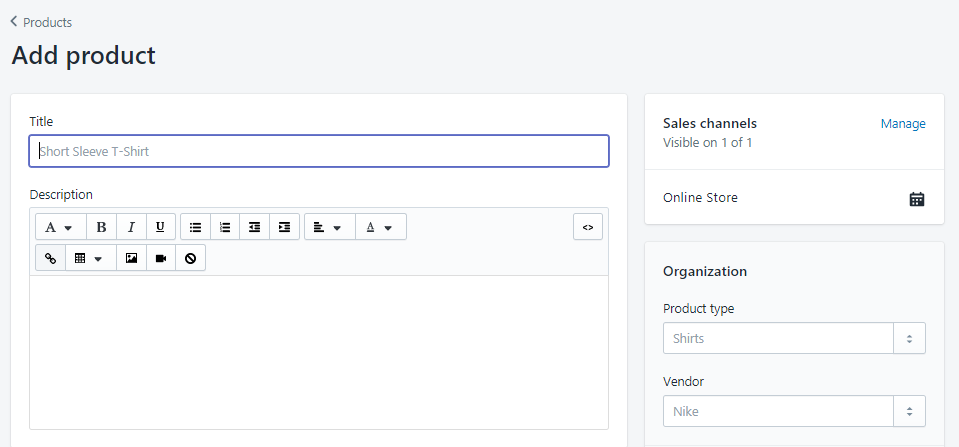The width and height of the screenshot is (959, 447).
Task: Insert a bulleted list
Action: click(x=196, y=227)
